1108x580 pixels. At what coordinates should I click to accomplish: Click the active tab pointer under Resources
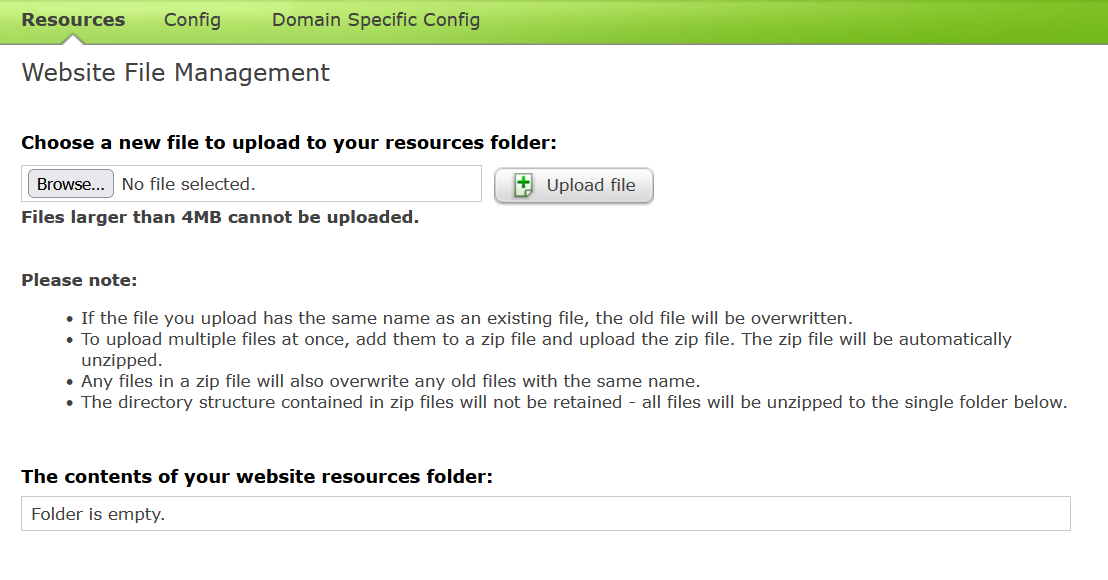pos(73,40)
